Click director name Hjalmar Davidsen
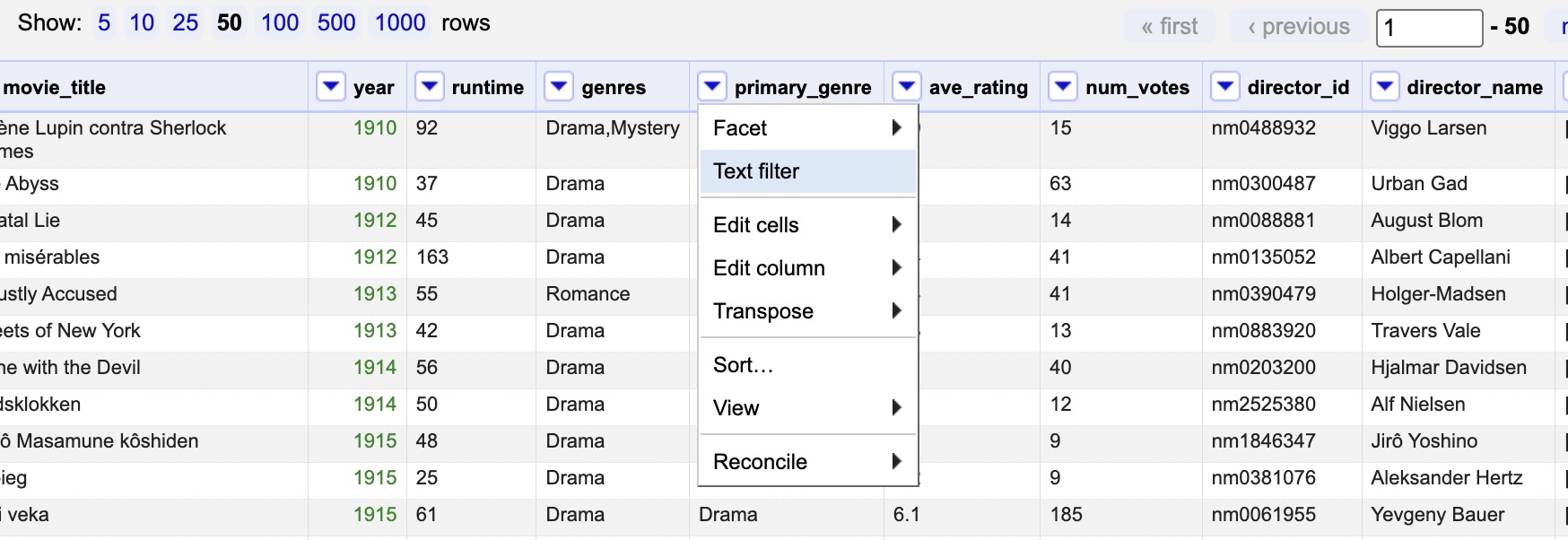This screenshot has height=540, width=1568. [1449, 368]
